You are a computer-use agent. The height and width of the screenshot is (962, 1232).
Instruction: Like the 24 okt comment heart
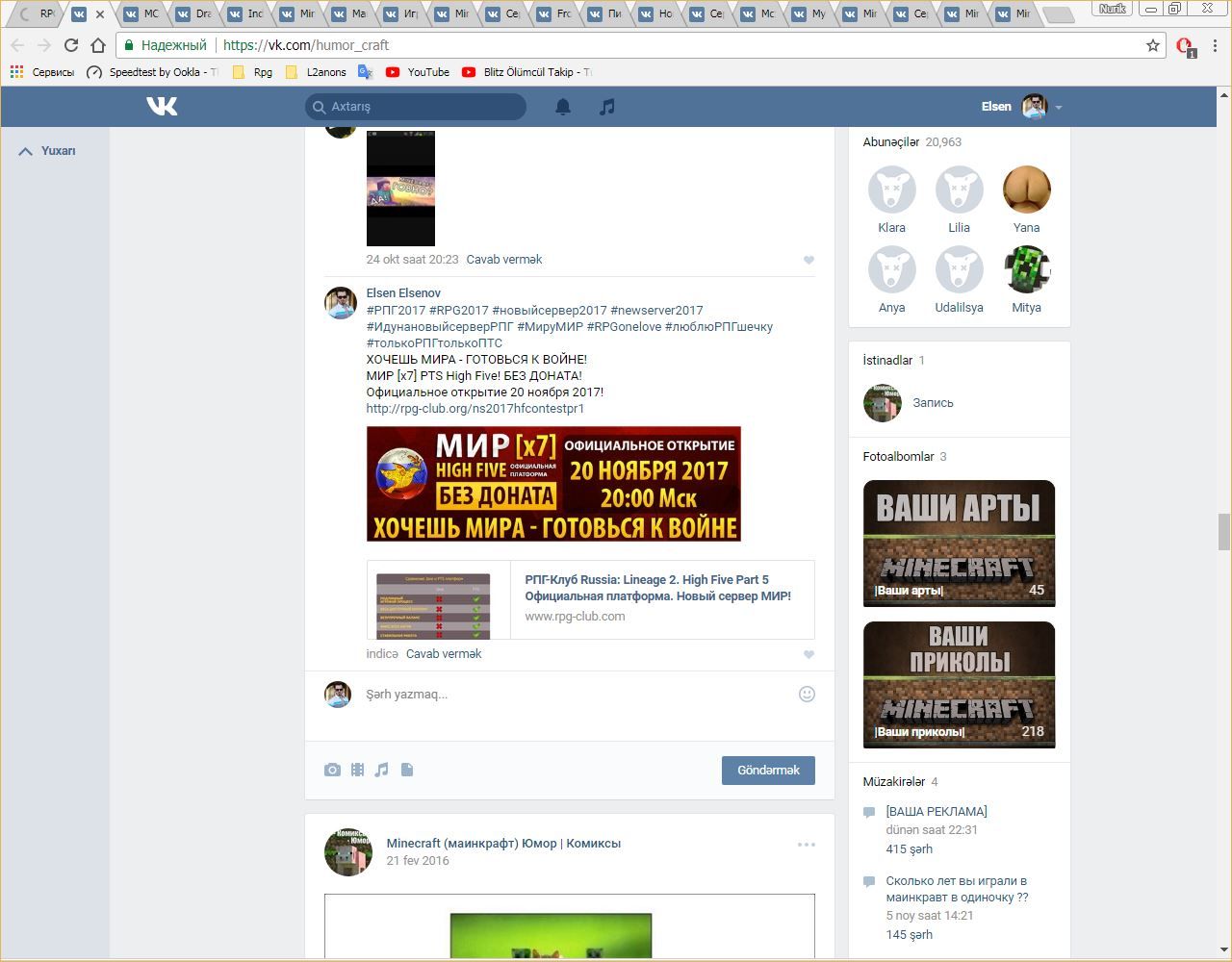(x=808, y=260)
